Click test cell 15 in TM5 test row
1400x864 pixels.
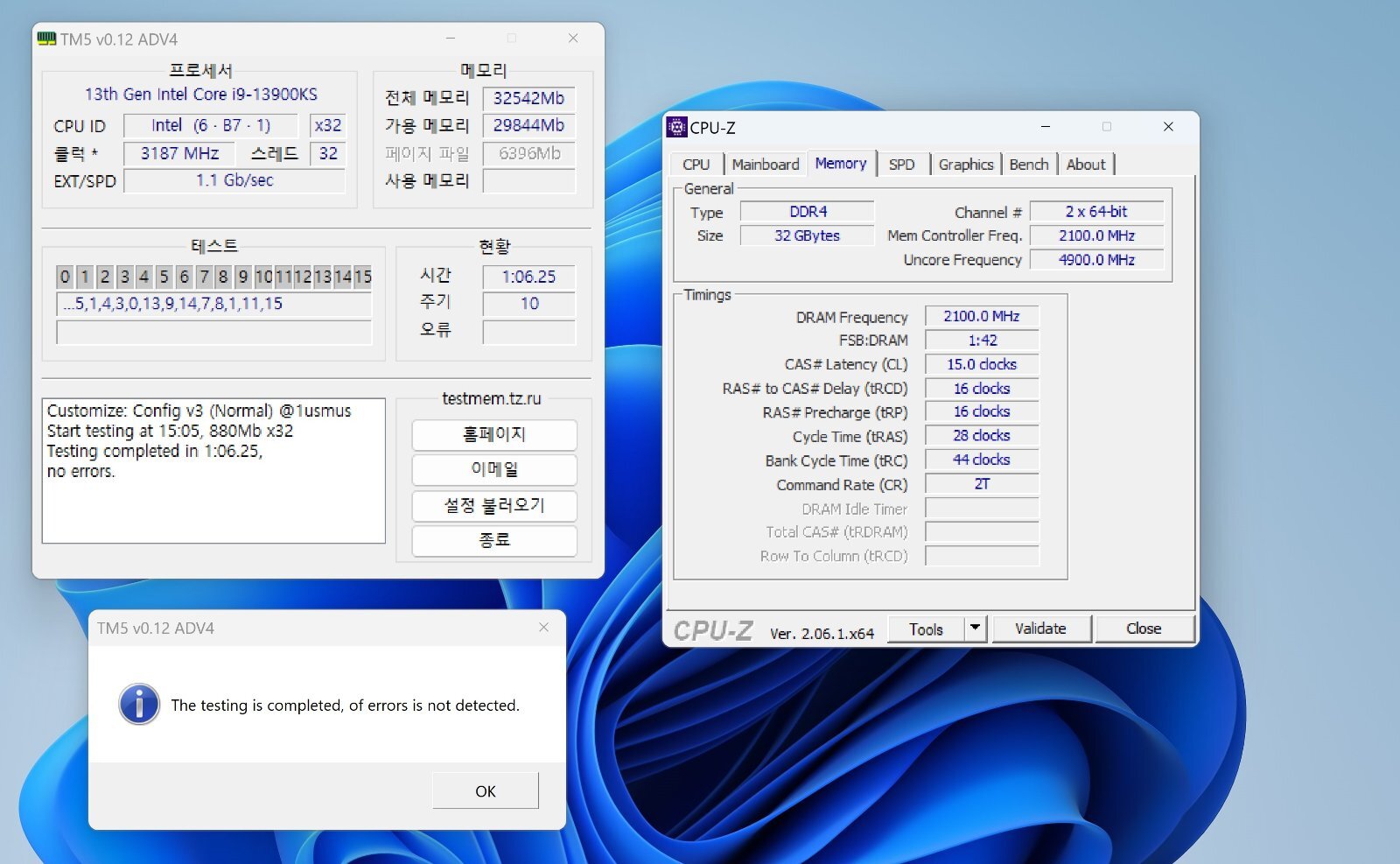click(x=362, y=277)
